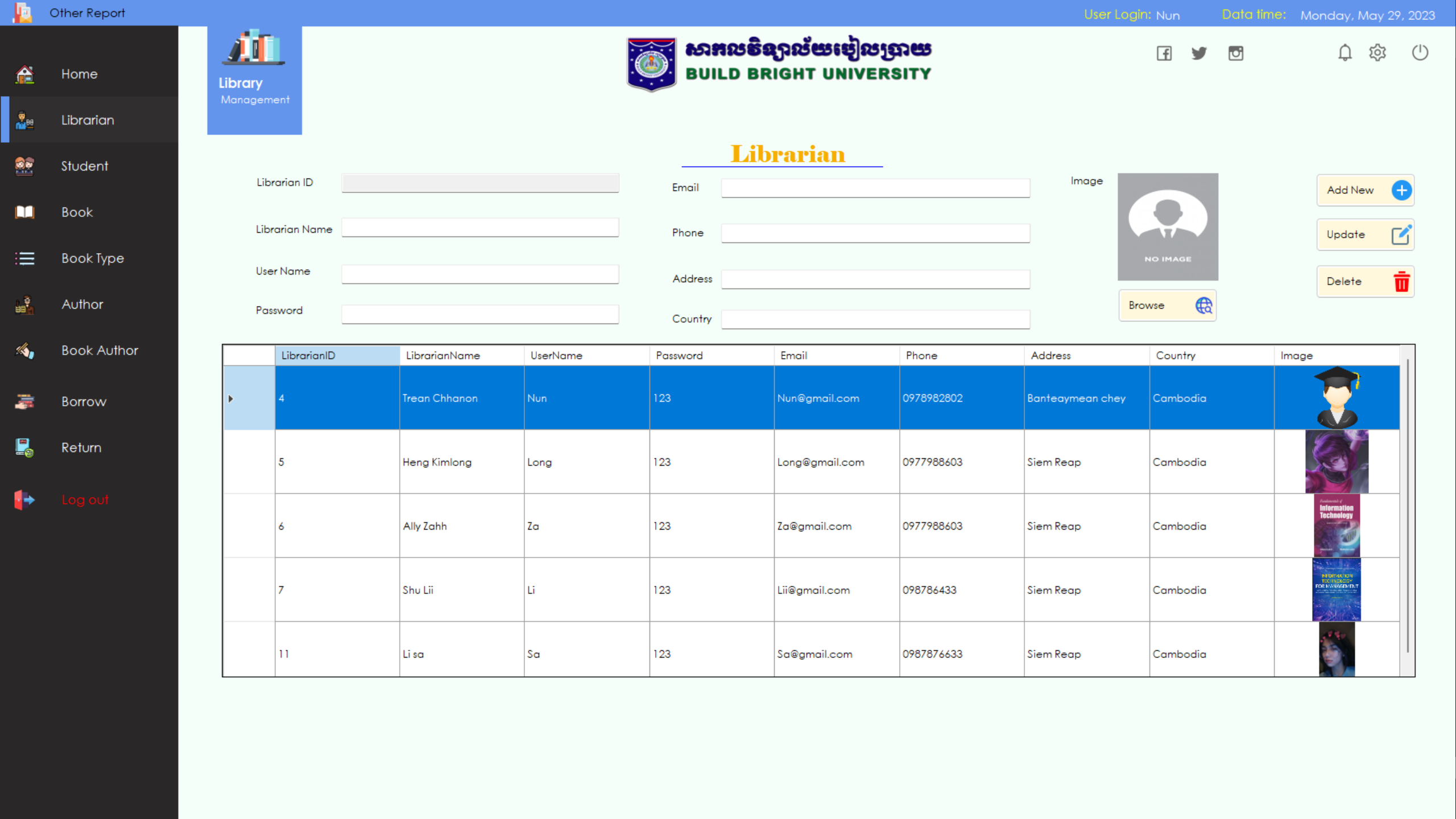Open the Return section
The height and width of the screenshot is (819, 1456).
tap(81, 448)
